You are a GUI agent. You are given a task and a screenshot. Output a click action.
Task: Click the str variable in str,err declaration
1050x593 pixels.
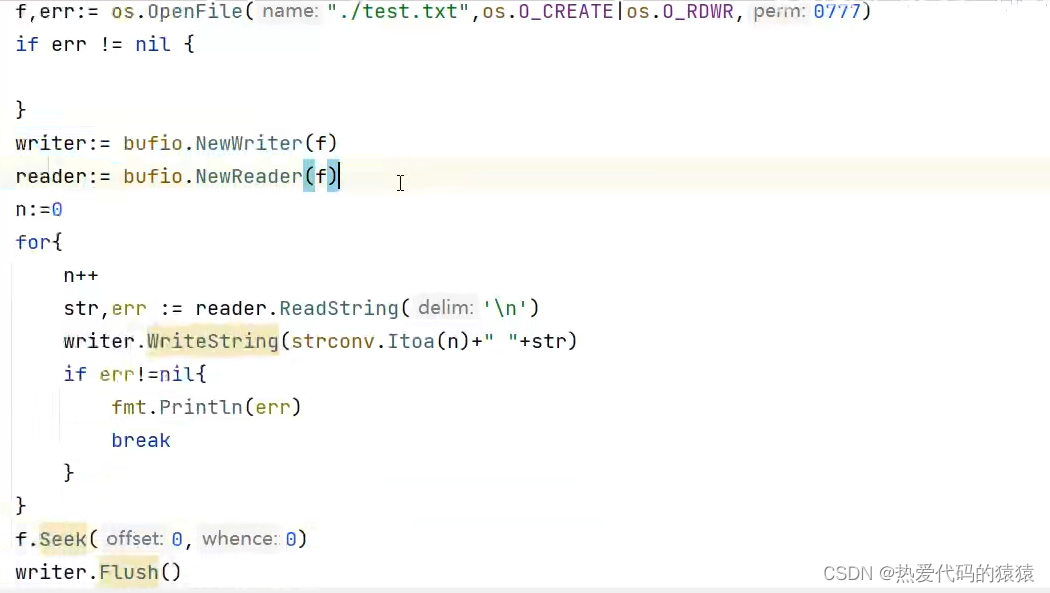(81, 309)
